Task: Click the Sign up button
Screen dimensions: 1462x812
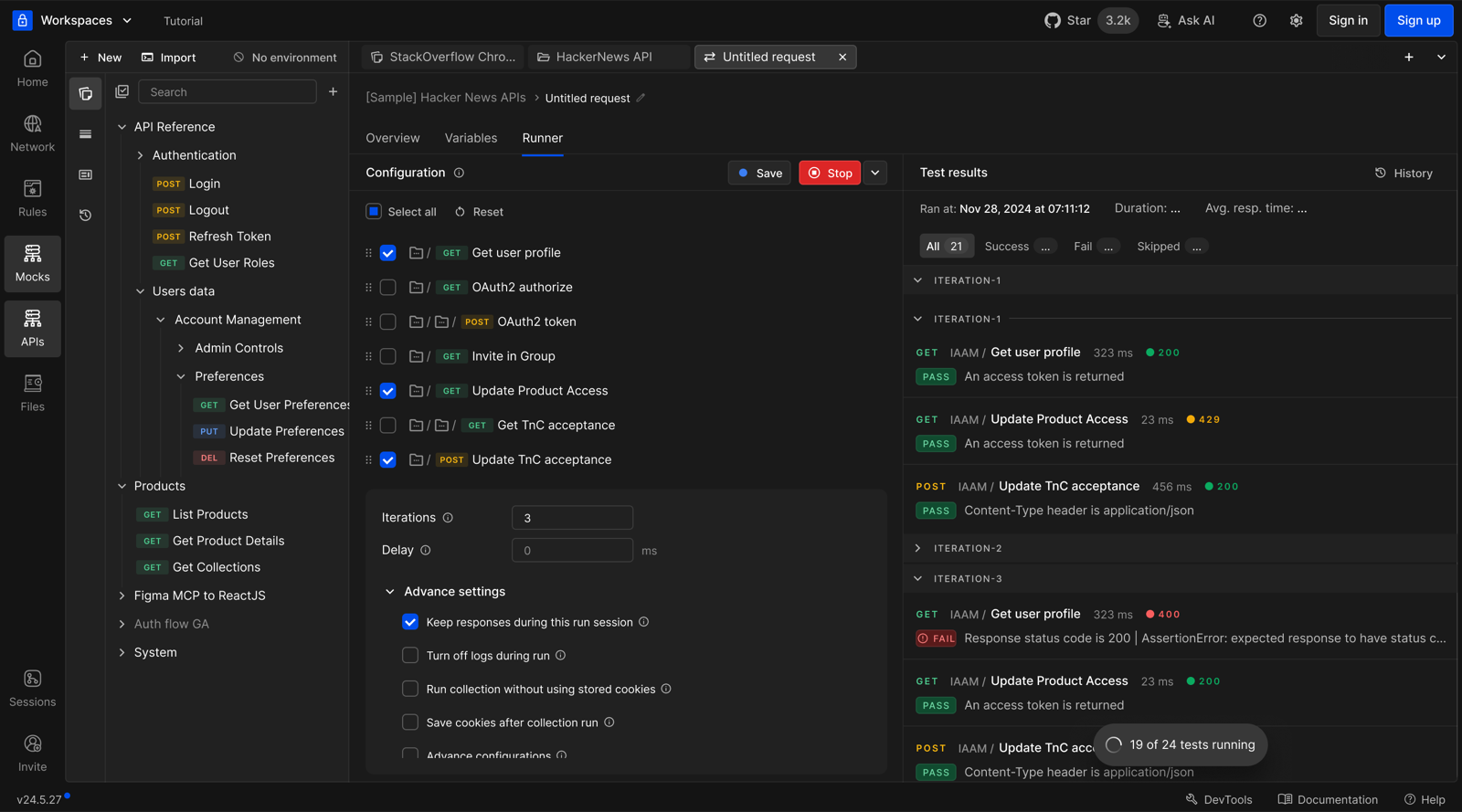Action: [1418, 20]
